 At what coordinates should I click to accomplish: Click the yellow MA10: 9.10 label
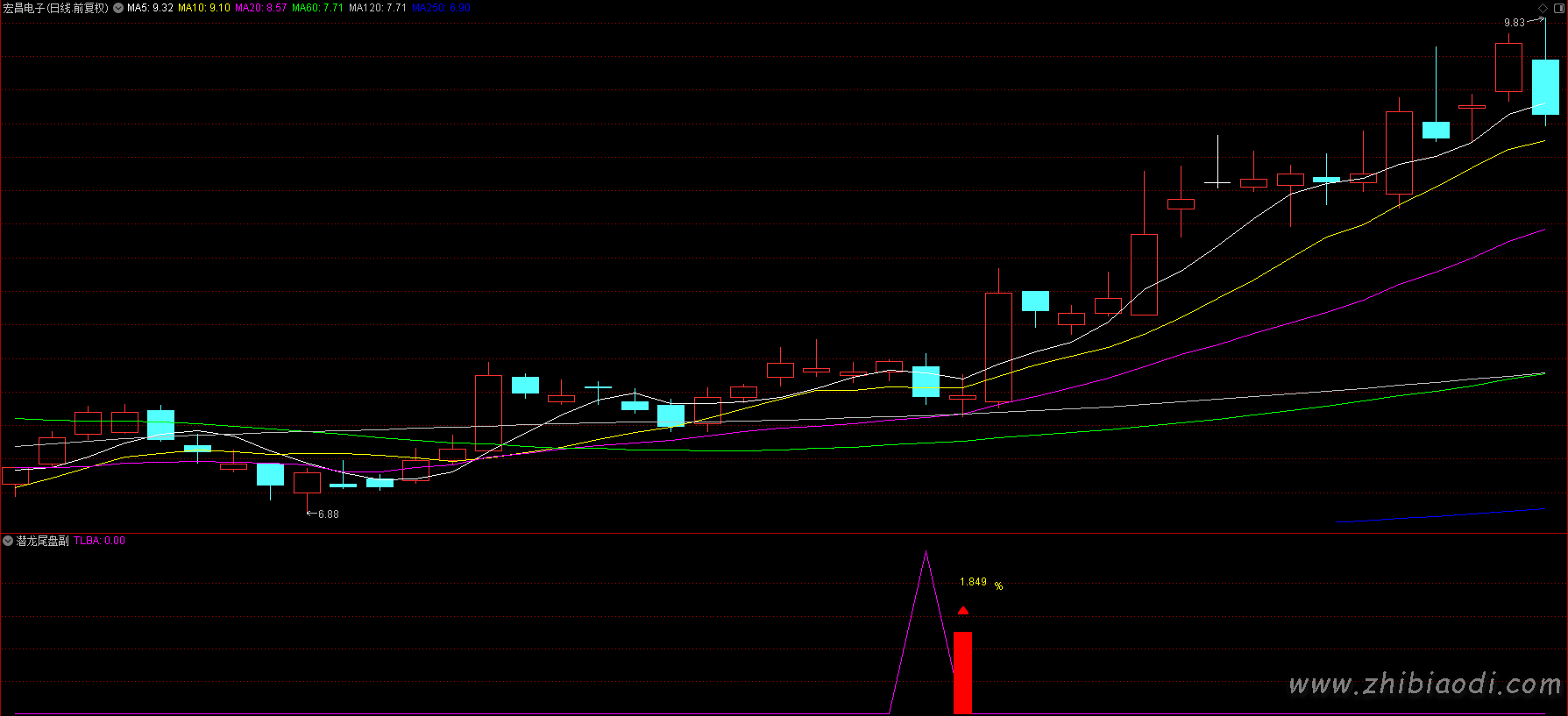click(x=203, y=8)
